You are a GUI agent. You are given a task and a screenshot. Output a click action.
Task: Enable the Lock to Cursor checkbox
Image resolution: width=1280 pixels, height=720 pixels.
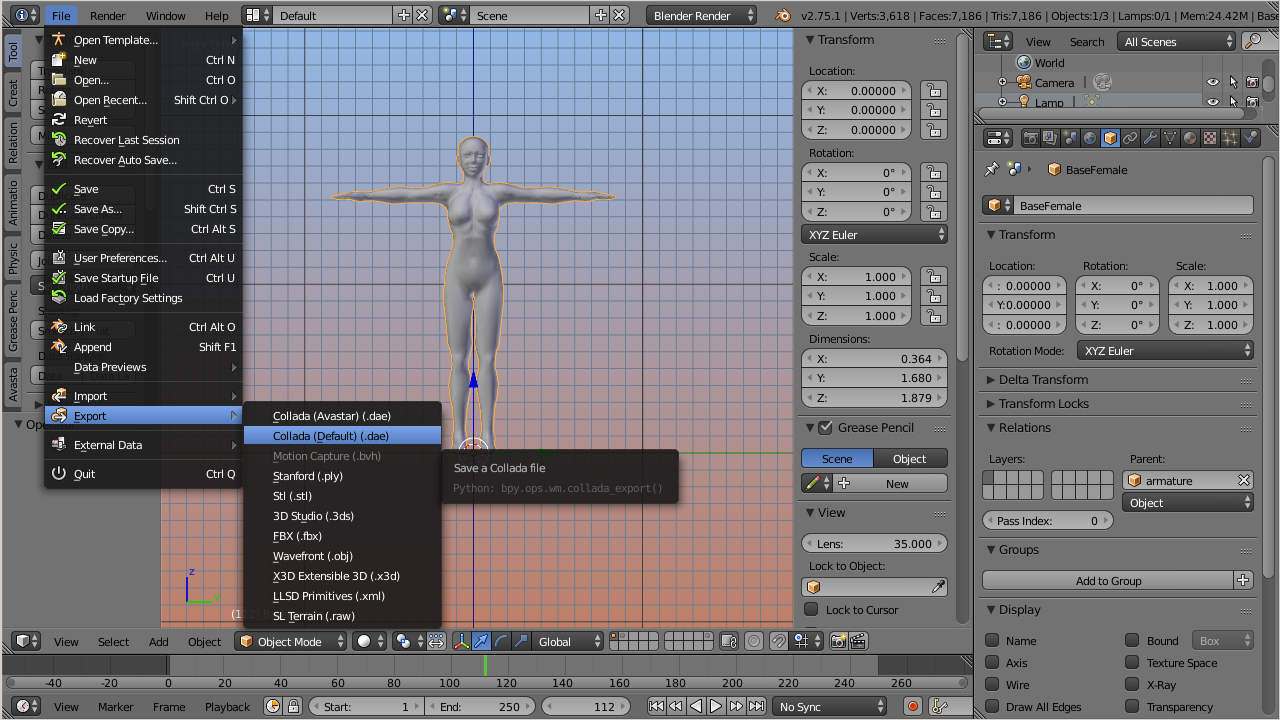(812, 610)
